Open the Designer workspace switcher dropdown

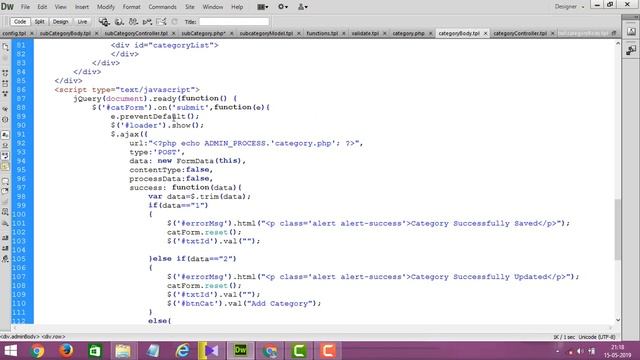point(569,7)
